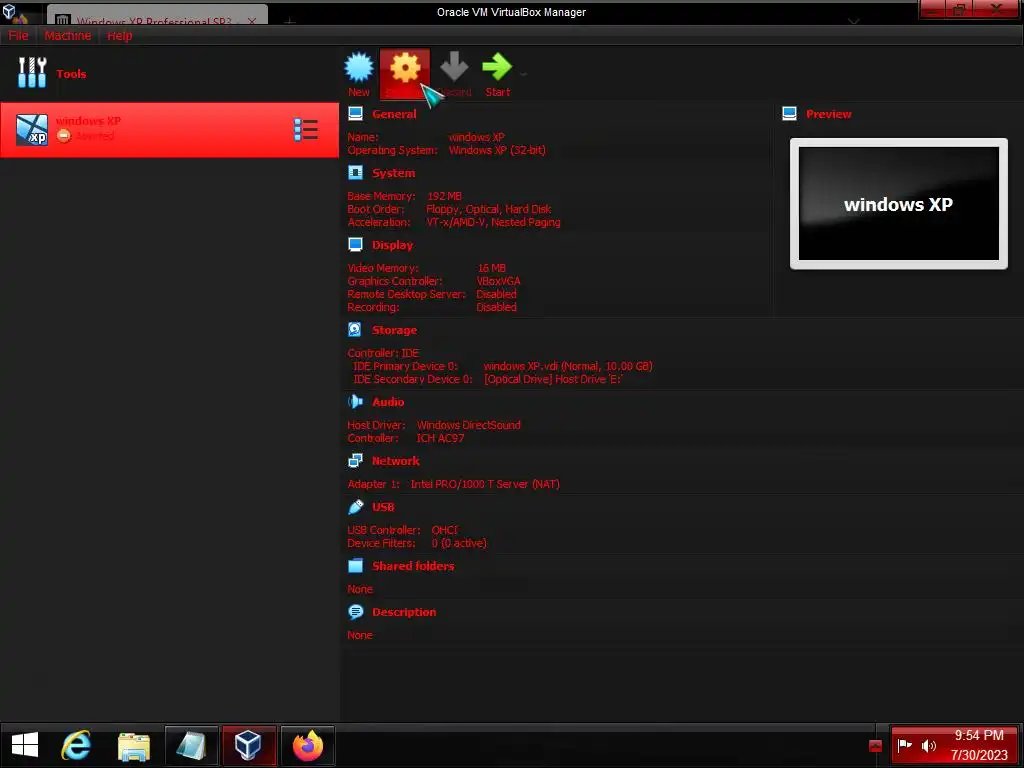This screenshot has height=768, width=1024.
Task: Open the Machine menu
Action: coord(67,35)
